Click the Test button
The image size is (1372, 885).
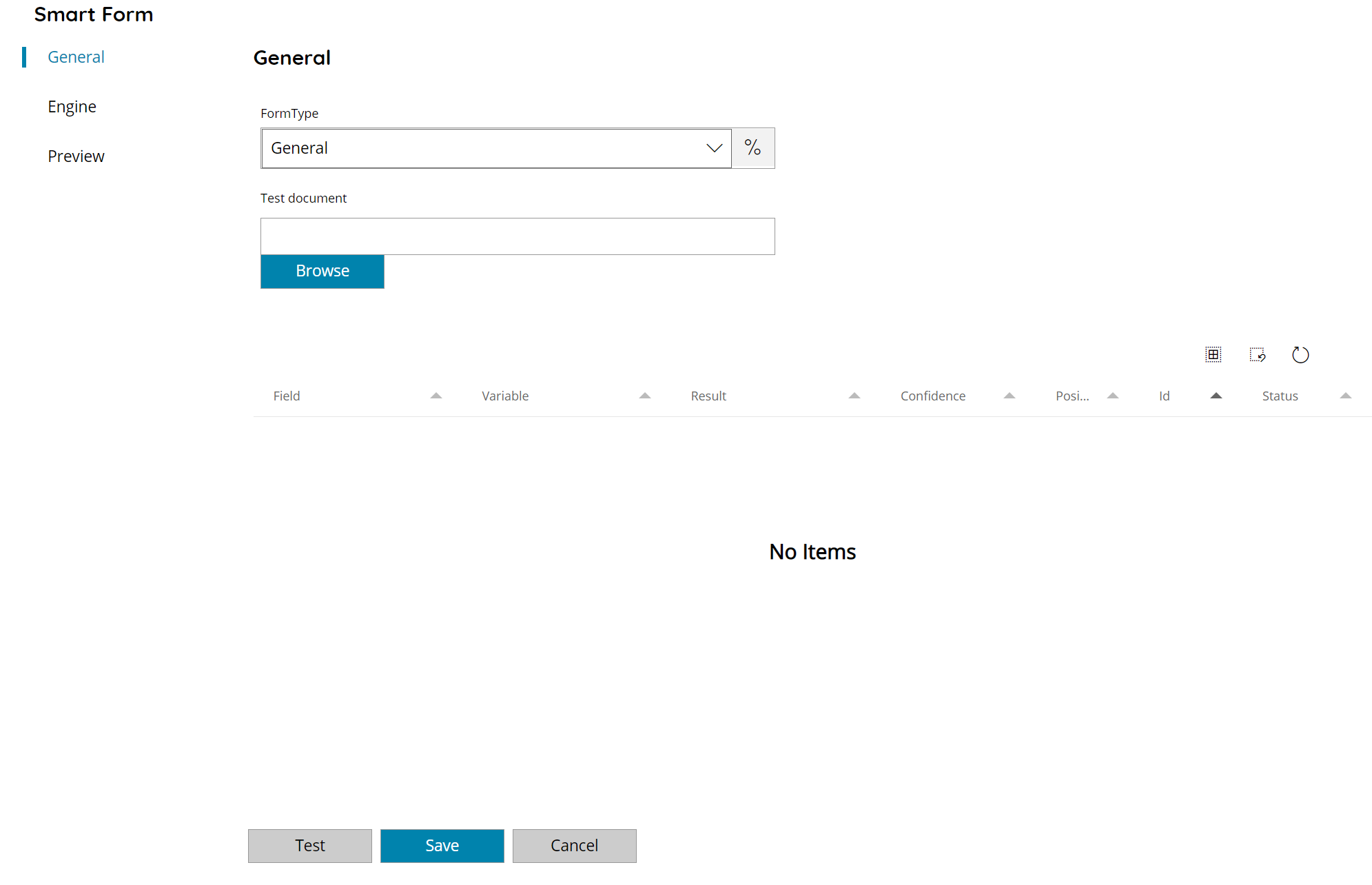click(309, 846)
